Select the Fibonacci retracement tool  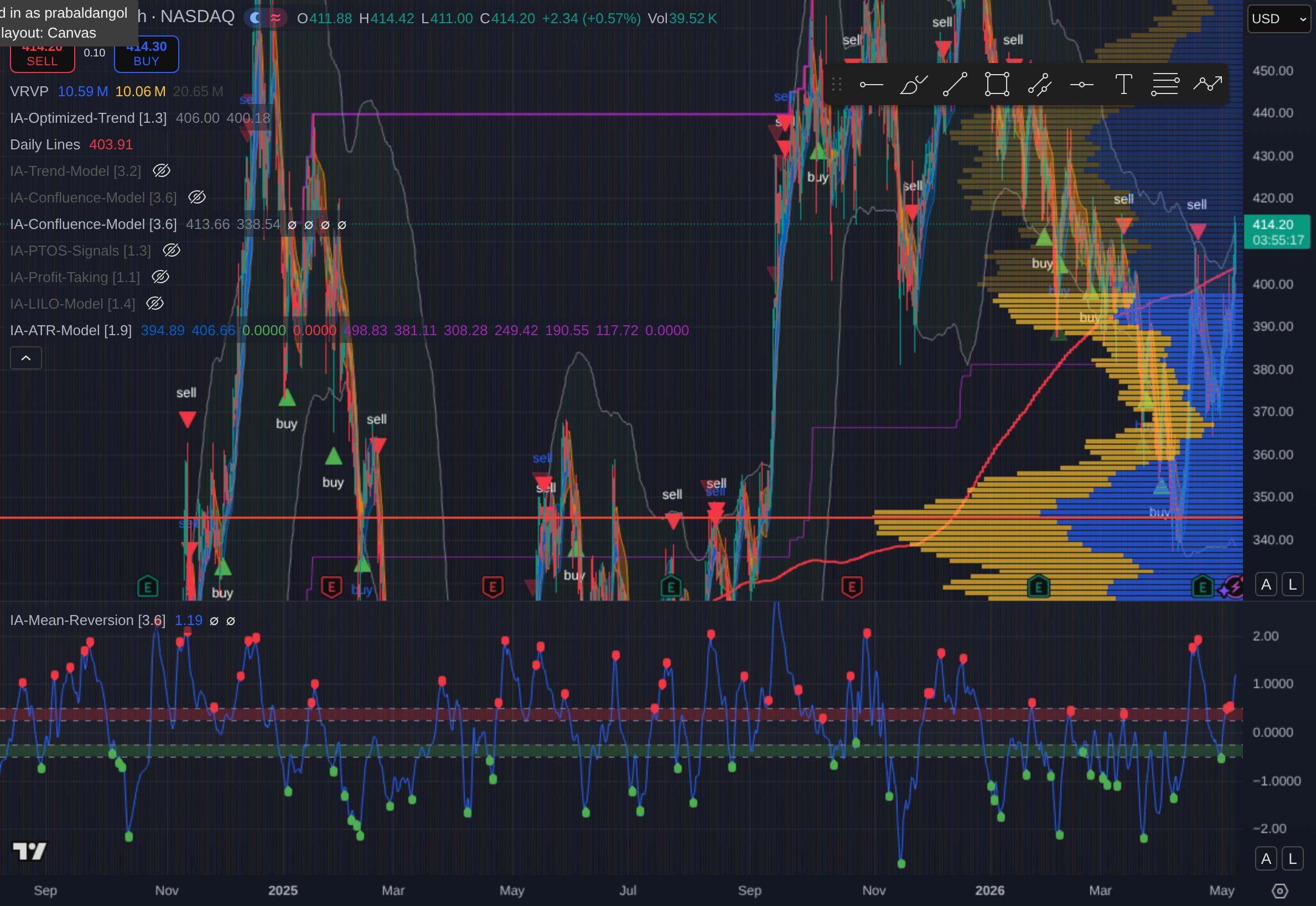(x=1165, y=85)
